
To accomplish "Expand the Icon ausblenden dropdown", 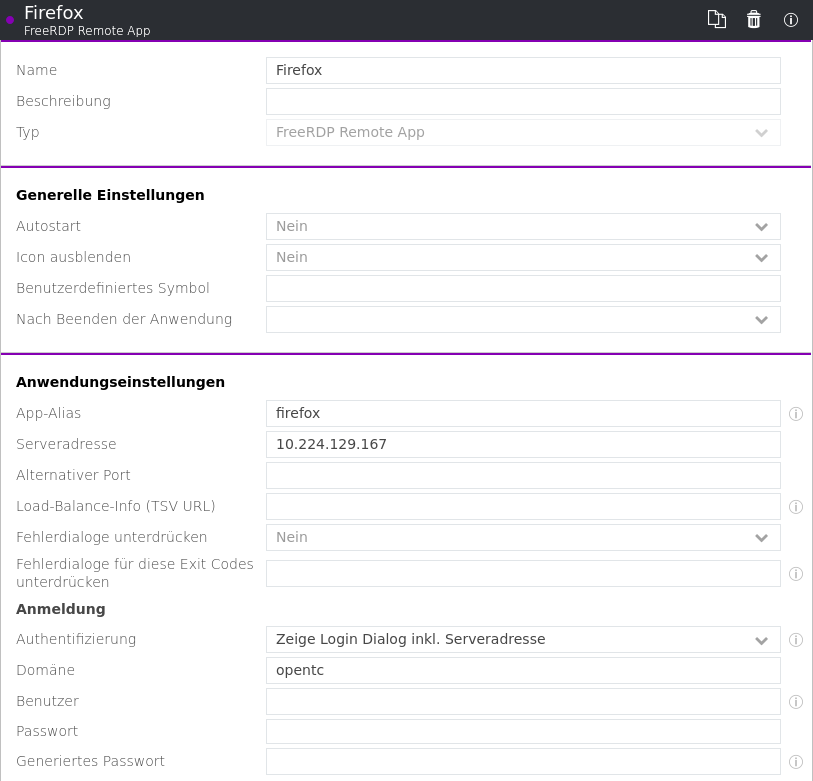I will [x=523, y=258].
